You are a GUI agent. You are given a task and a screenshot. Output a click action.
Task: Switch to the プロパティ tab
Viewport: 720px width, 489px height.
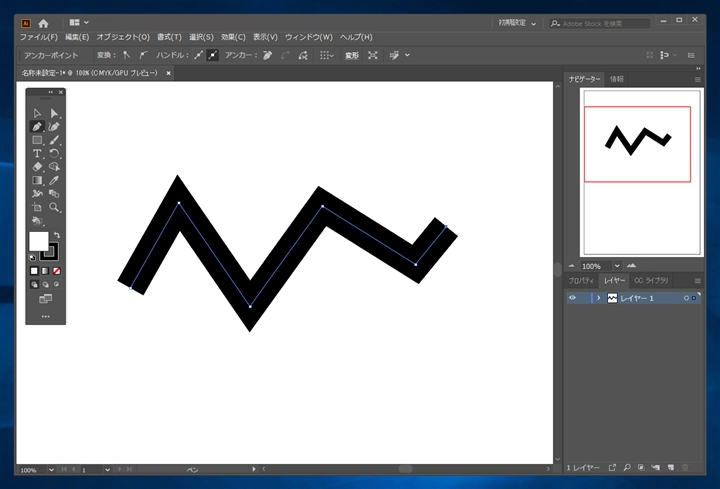pos(581,281)
